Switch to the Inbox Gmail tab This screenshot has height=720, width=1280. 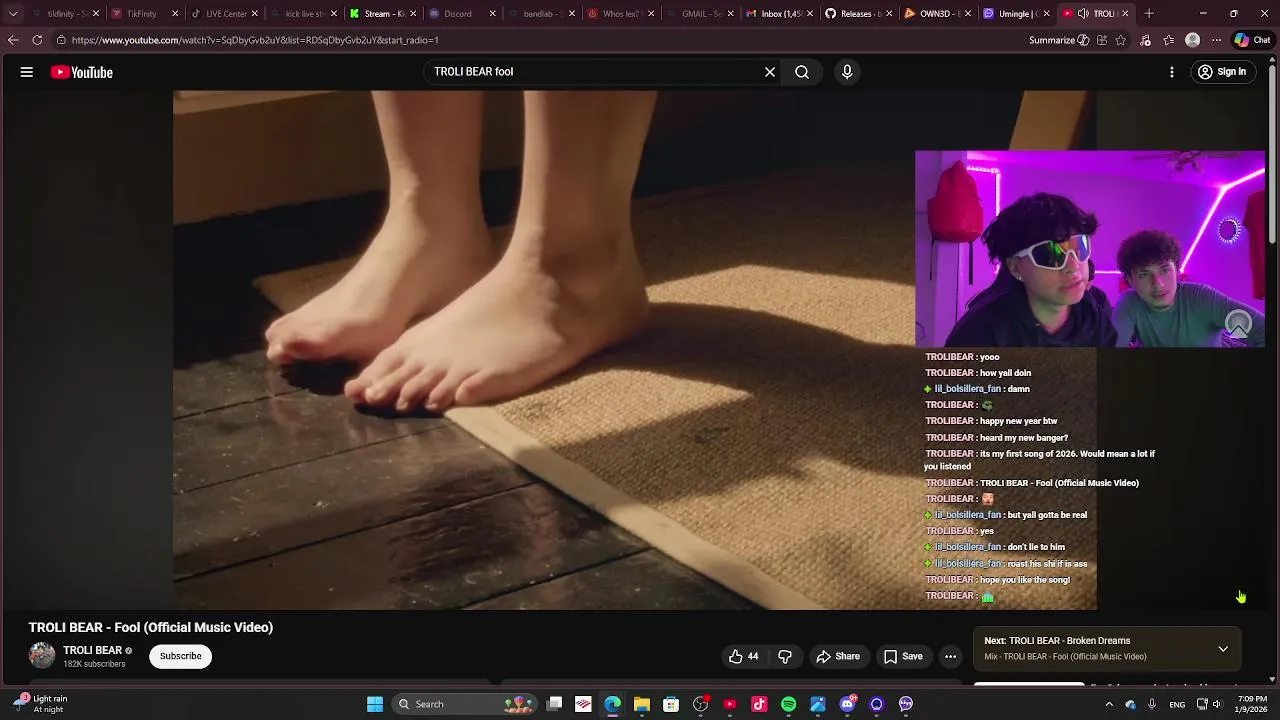tap(779, 14)
